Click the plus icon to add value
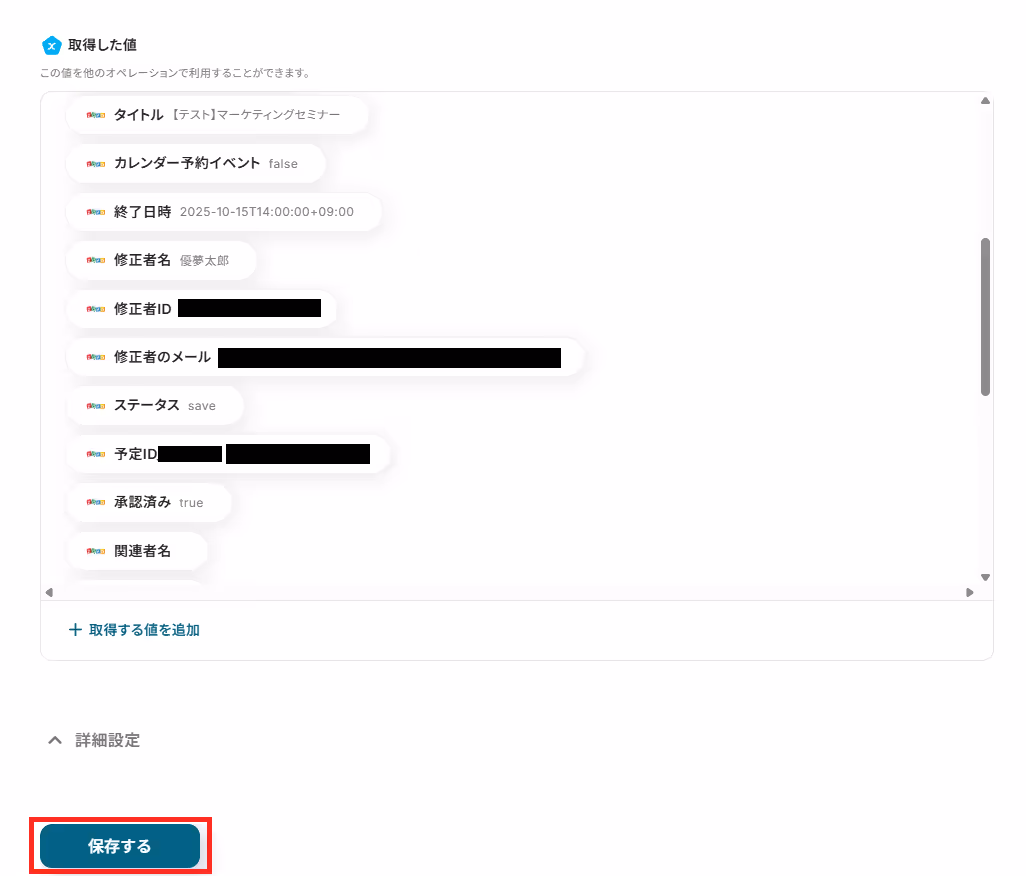This screenshot has height=876, width=1026. (x=75, y=630)
